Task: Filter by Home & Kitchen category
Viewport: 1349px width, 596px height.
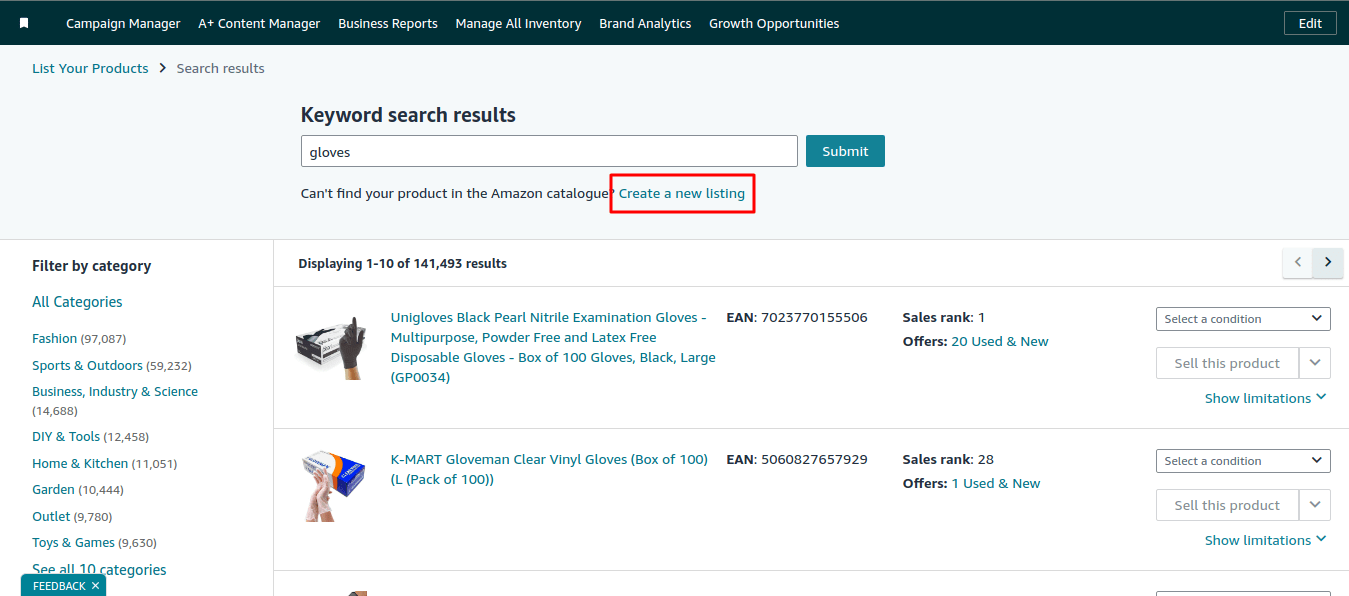Action: (x=80, y=463)
